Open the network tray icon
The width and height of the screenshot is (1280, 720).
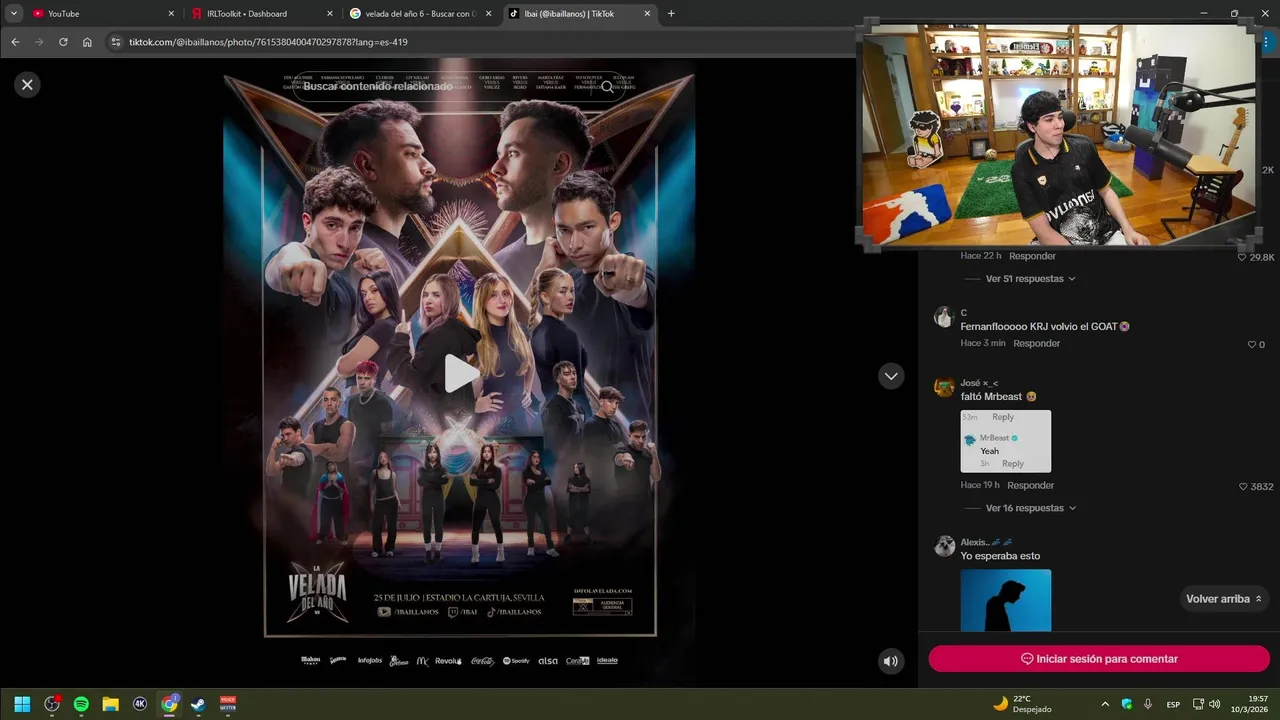pyautogui.click(x=1199, y=704)
